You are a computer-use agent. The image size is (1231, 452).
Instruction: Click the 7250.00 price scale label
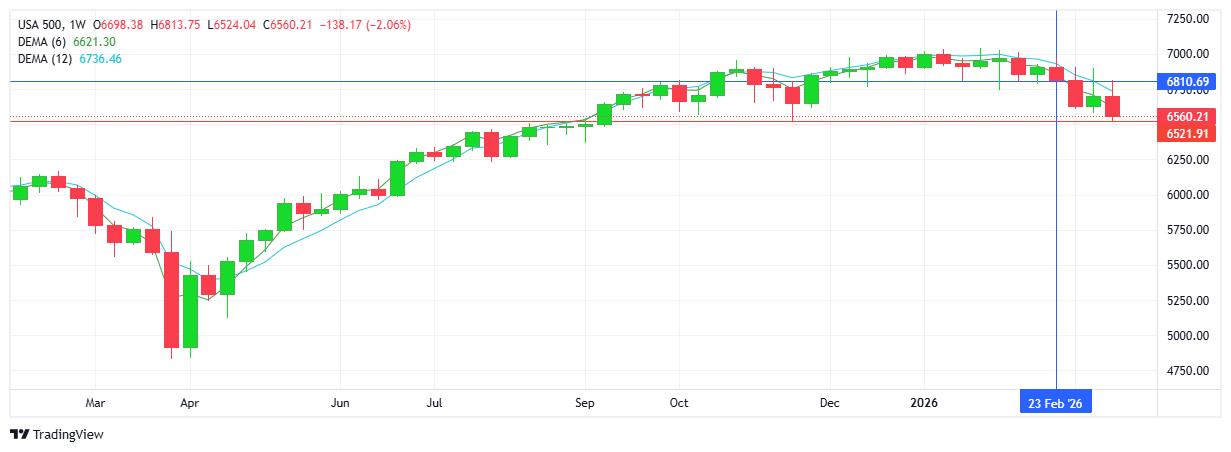pos(1188,19)
